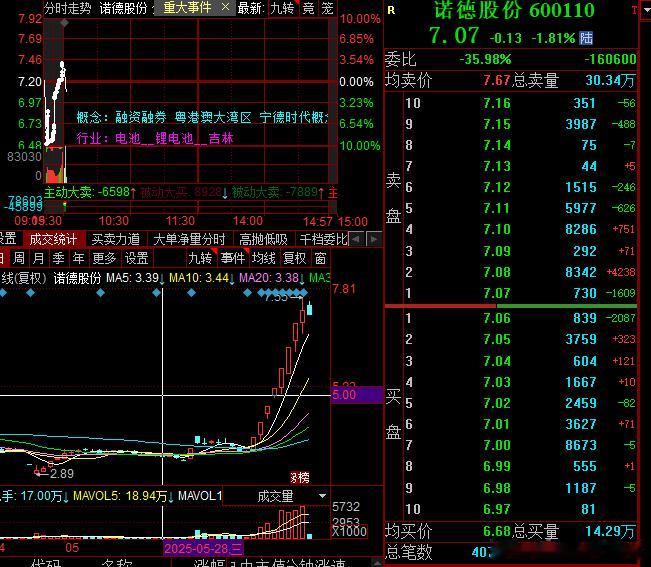Click stock title 诺德股份 600110
The height and width of the screenshot is (567, 651).
click(514, 10)
